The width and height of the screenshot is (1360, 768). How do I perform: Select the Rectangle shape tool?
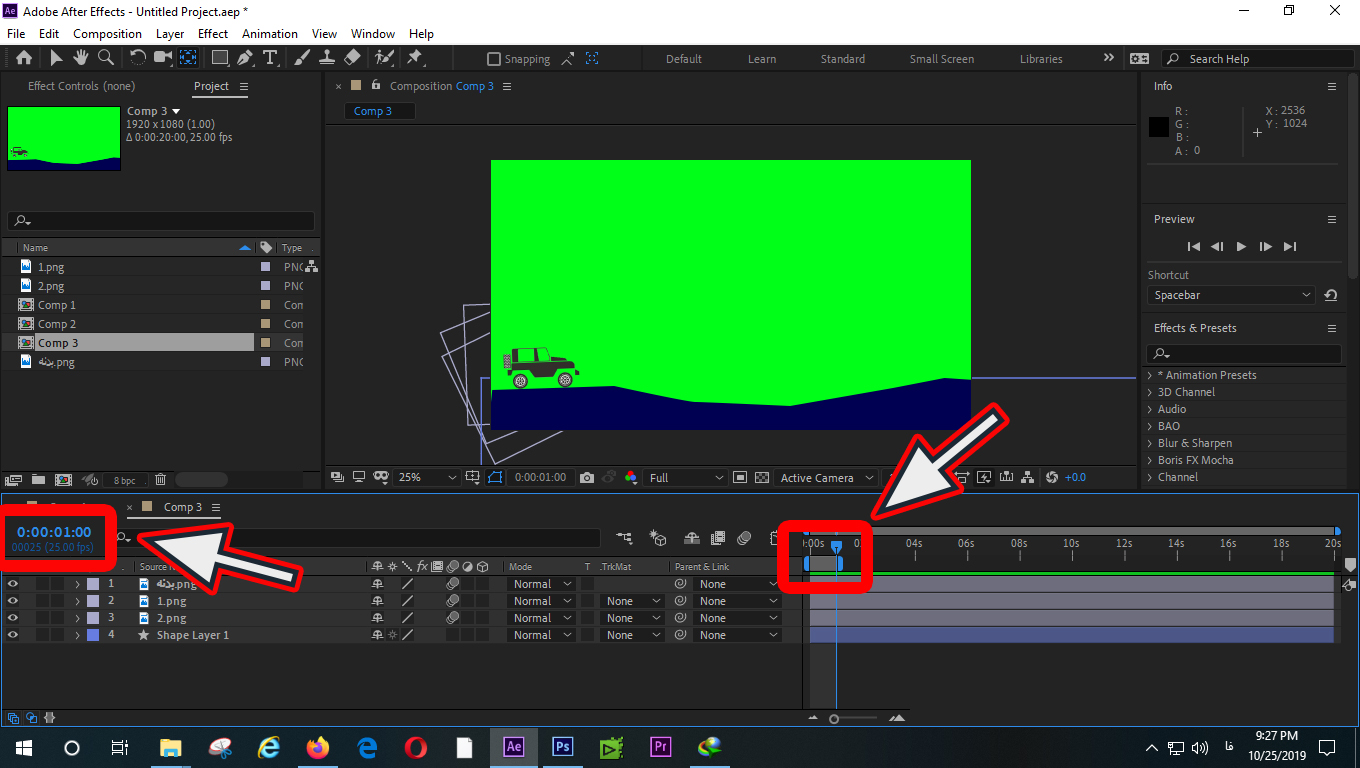[220, 58]
